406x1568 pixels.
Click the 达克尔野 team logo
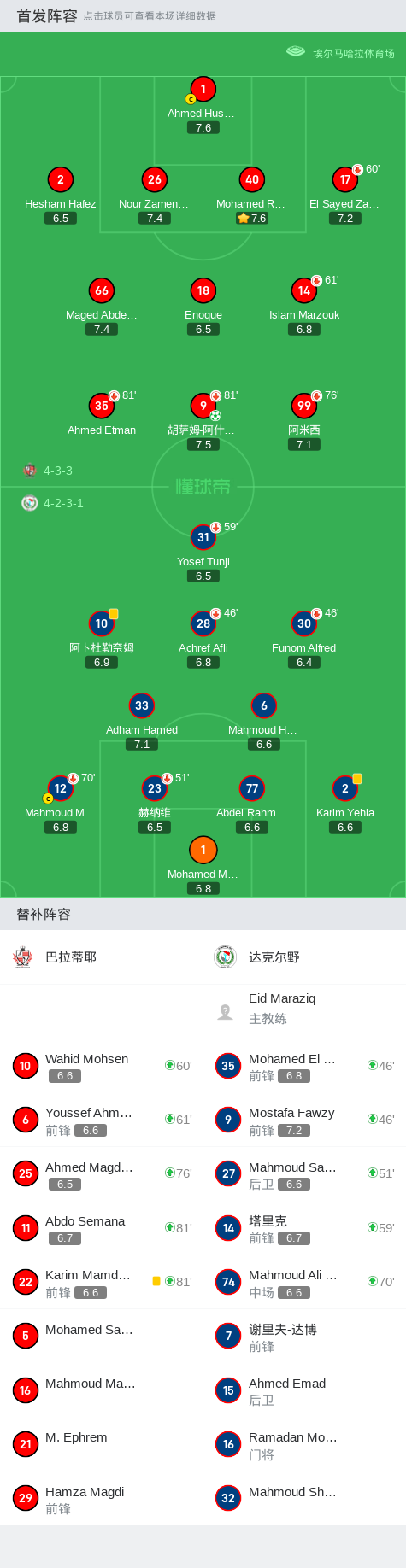tap(226, 957)
